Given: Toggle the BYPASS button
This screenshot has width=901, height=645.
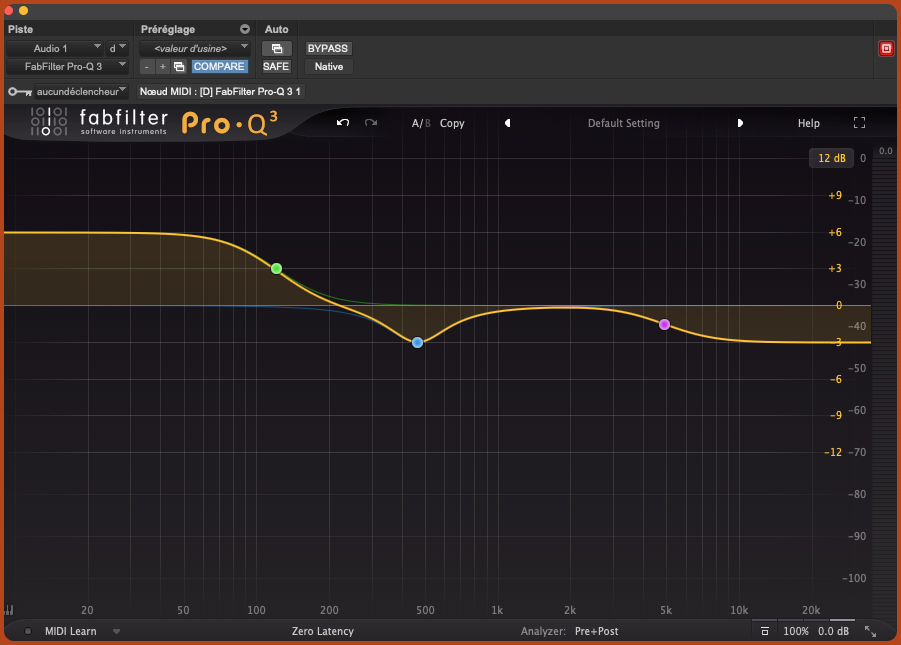Looking at the screenshot, I should (328, 48).
